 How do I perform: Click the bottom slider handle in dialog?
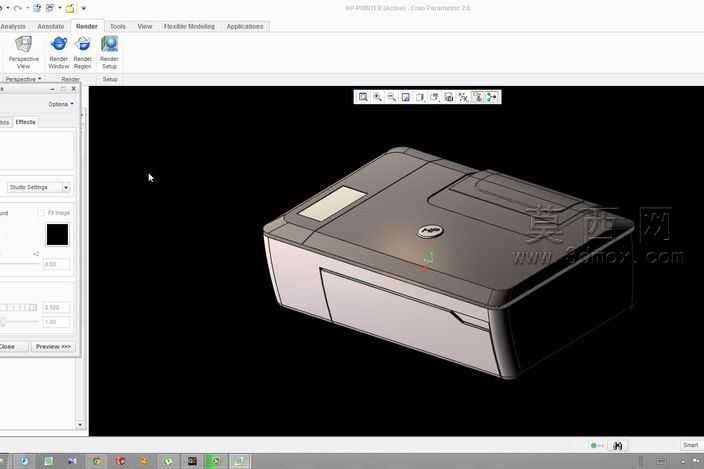pos(3,322)
